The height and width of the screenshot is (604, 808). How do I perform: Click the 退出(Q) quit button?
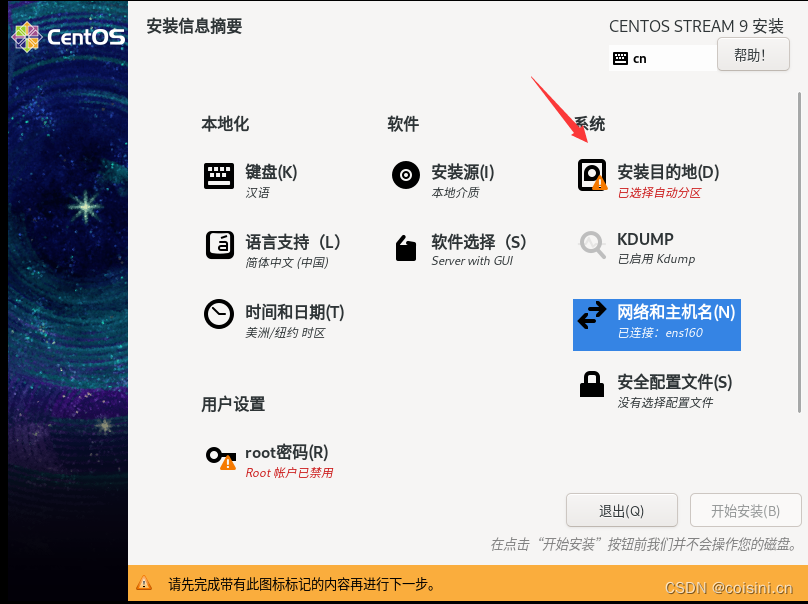[621, 510]
